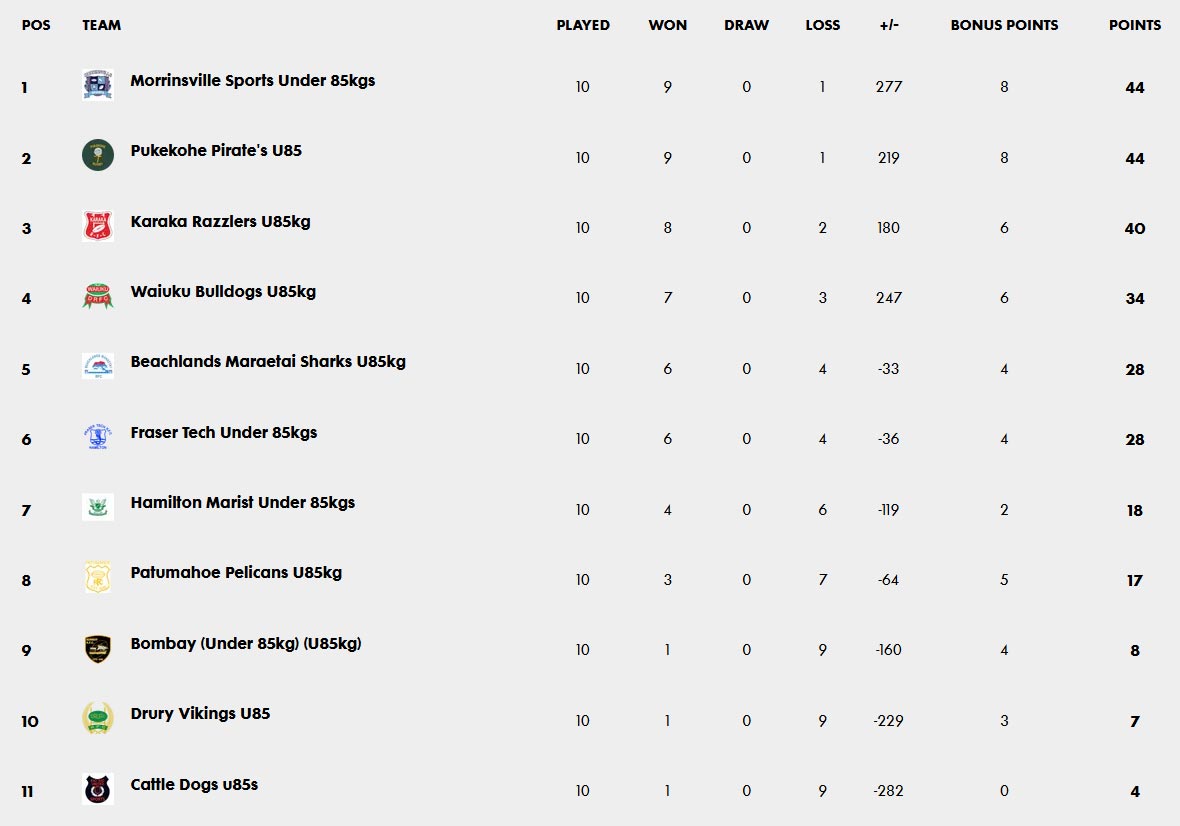Viewport: 1180px width, 826px height.
Task: Click the Fraser Tech blue crest logo
Action: (98, 437)
